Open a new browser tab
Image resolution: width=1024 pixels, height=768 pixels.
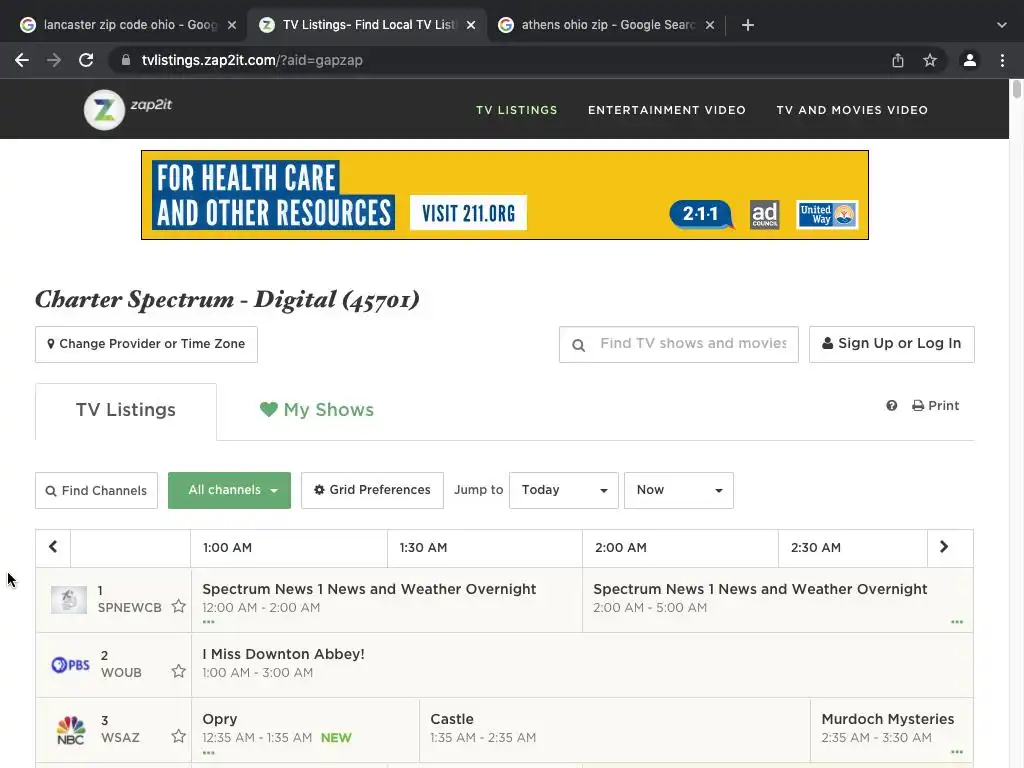748,25
